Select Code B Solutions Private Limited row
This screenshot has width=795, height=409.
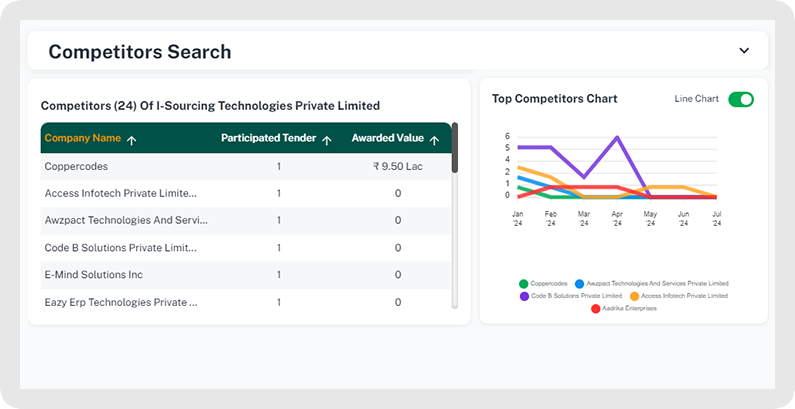click(120, 247)
